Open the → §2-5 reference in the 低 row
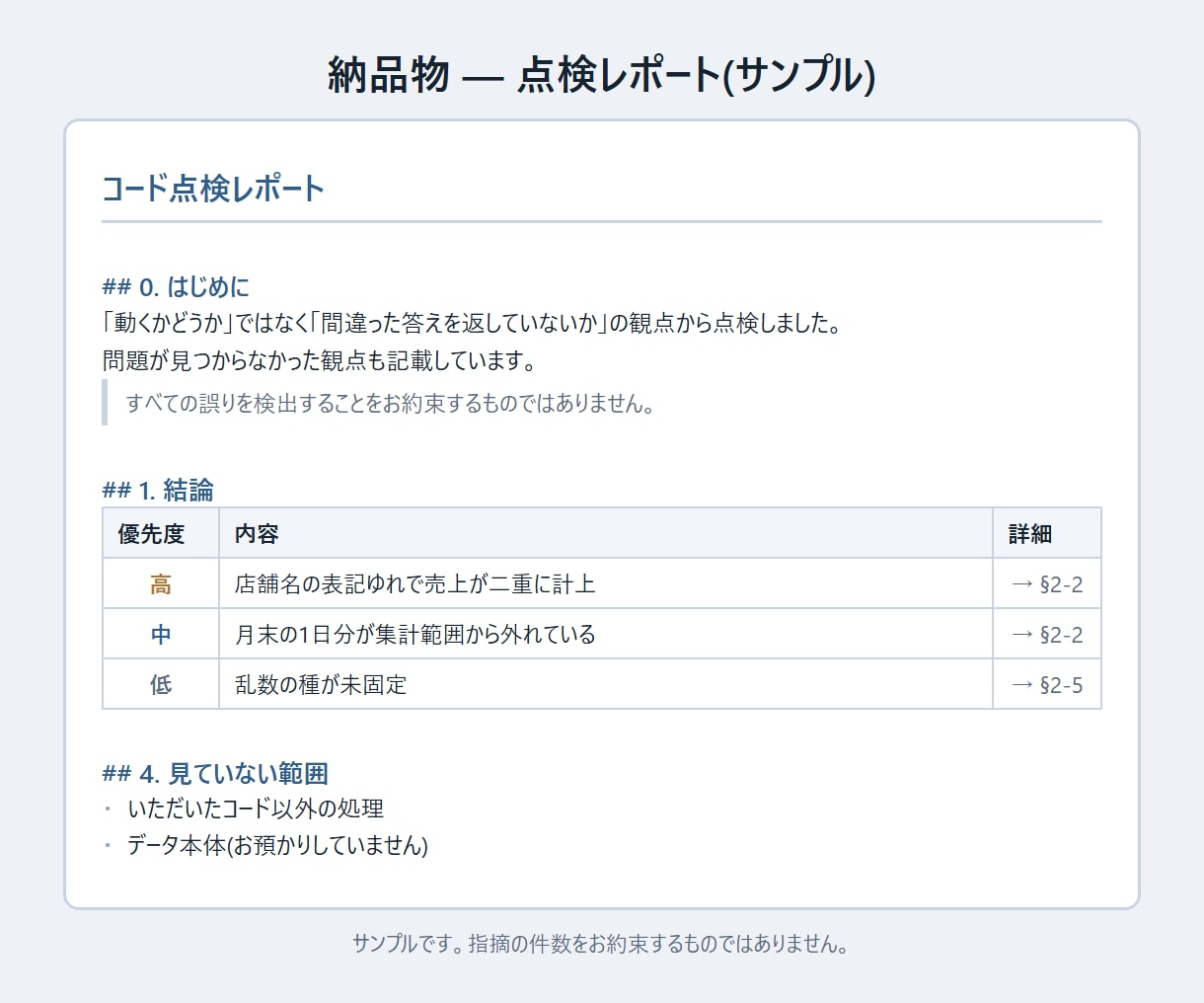This screenshot has height=1003, width=1204. (x=1047, y=685)
